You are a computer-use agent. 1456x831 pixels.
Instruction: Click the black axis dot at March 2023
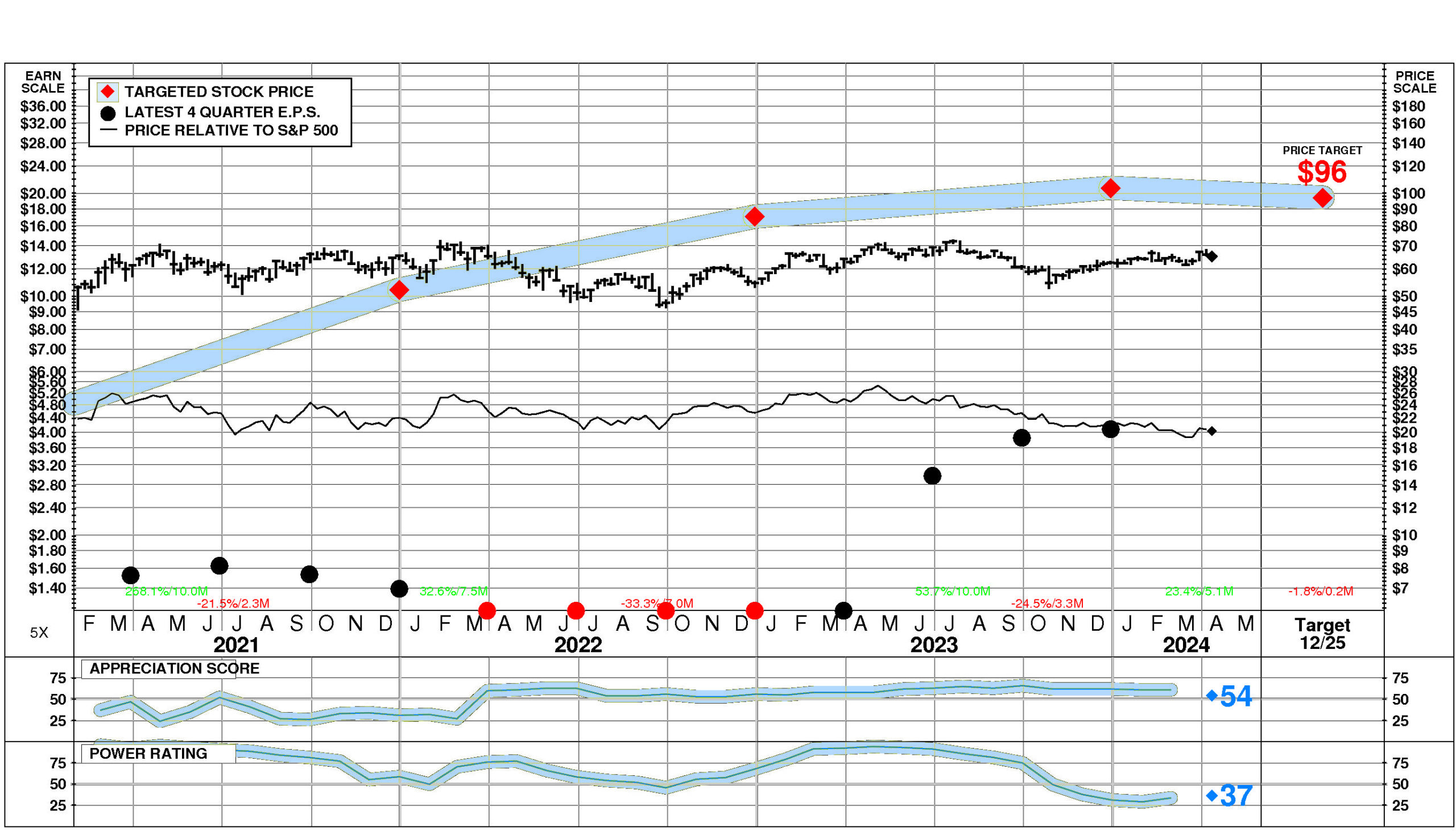tap(843, 611)
